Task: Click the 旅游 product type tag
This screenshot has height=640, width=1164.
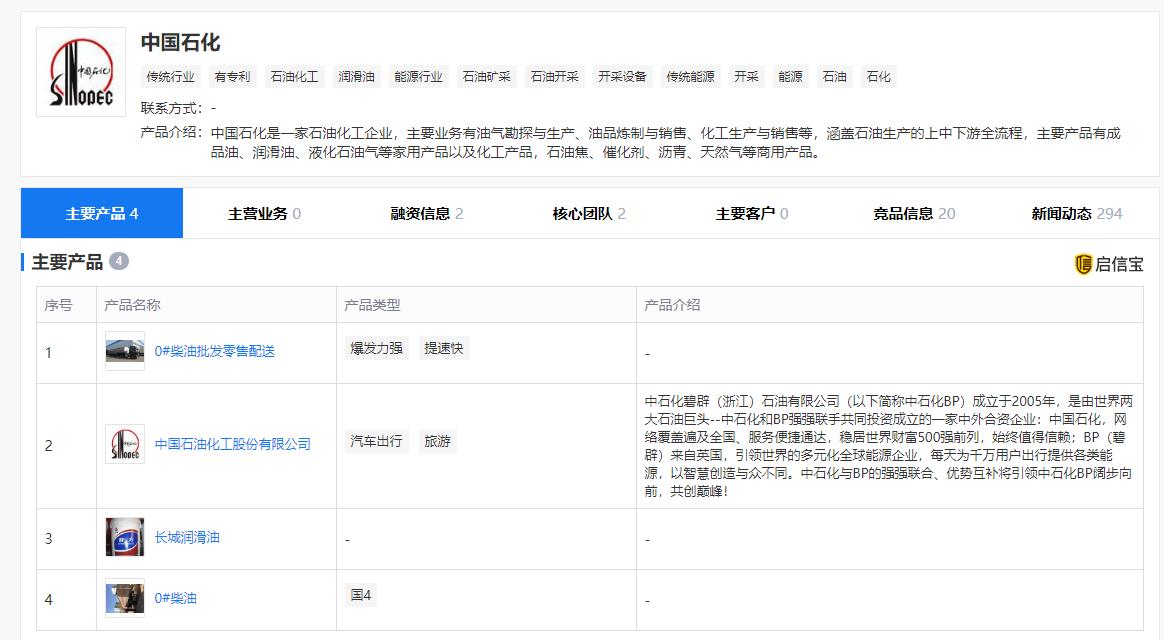Action: pyautogui.click(x=437, y=441)
